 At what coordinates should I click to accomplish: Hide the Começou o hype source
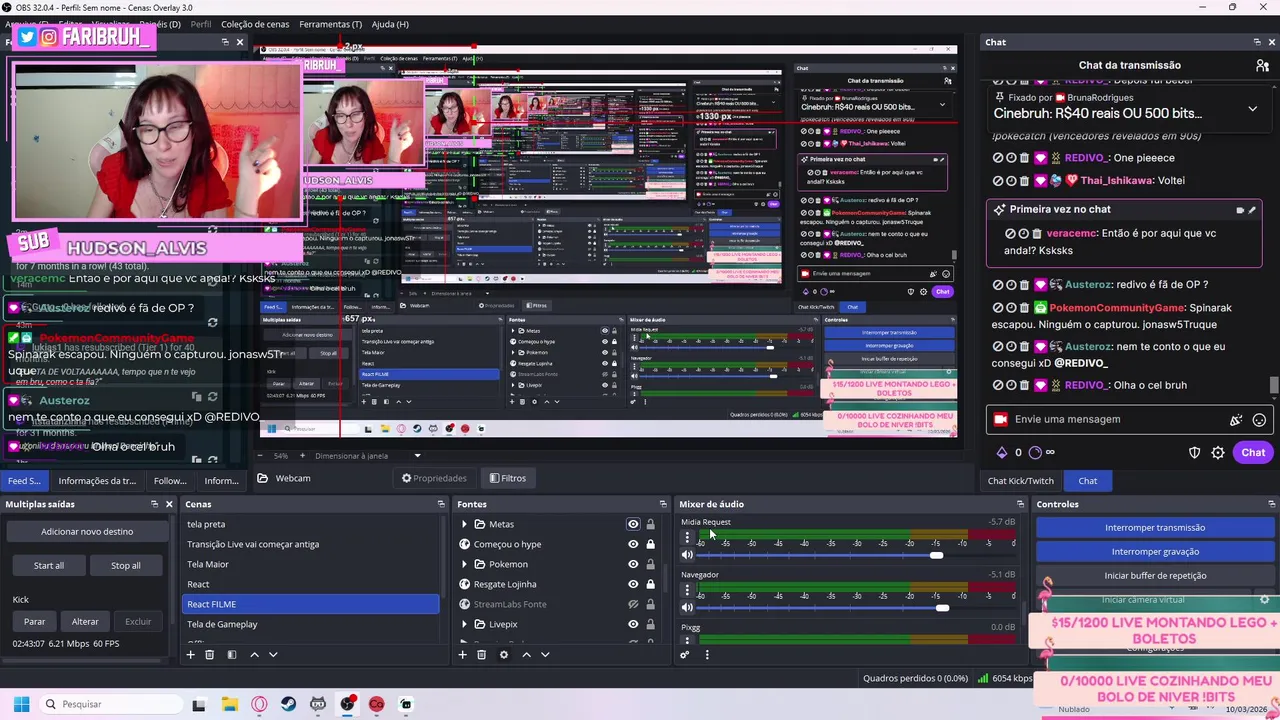pyautogui.click(x=633, y=544)
